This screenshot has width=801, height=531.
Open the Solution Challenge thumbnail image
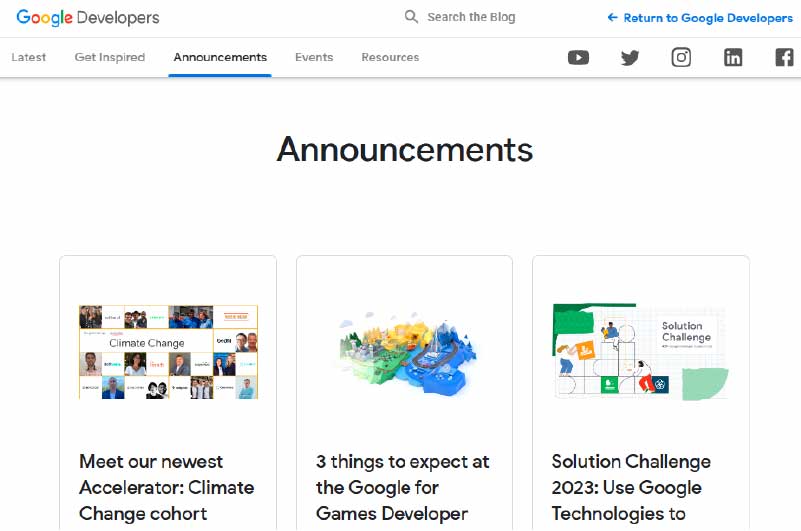(x=641, y=352)
